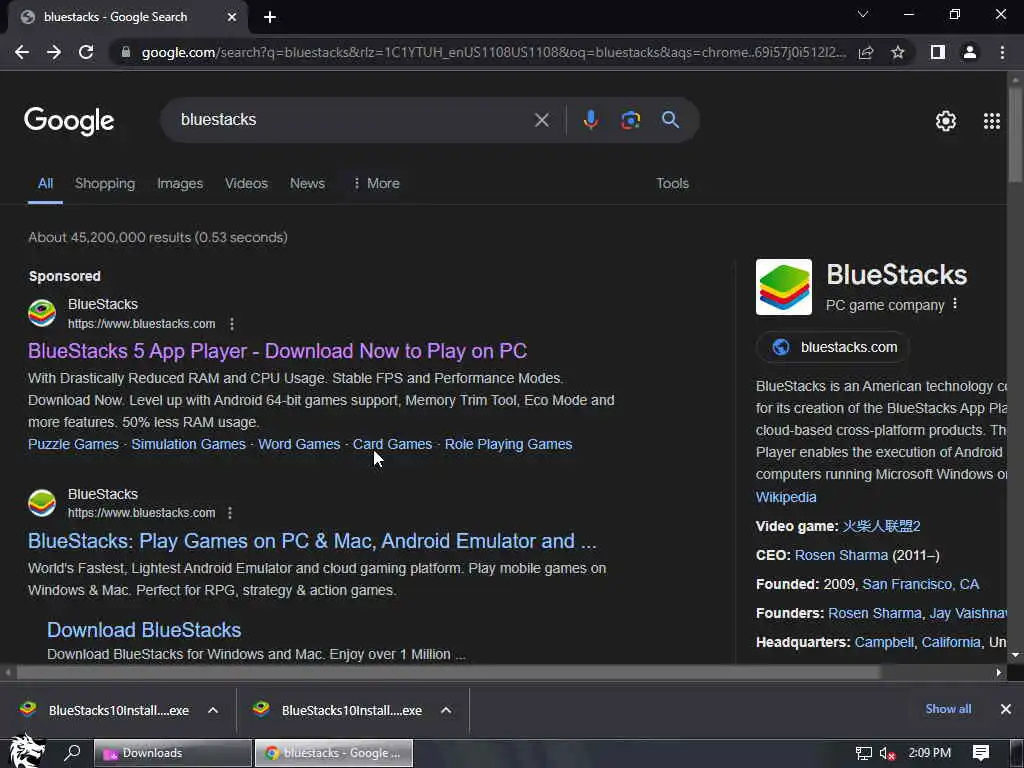The width and height of the screenshot is (1024, 768).
Task: Clear the search box text
Action: pyautogui.click(x=541, y=120)
